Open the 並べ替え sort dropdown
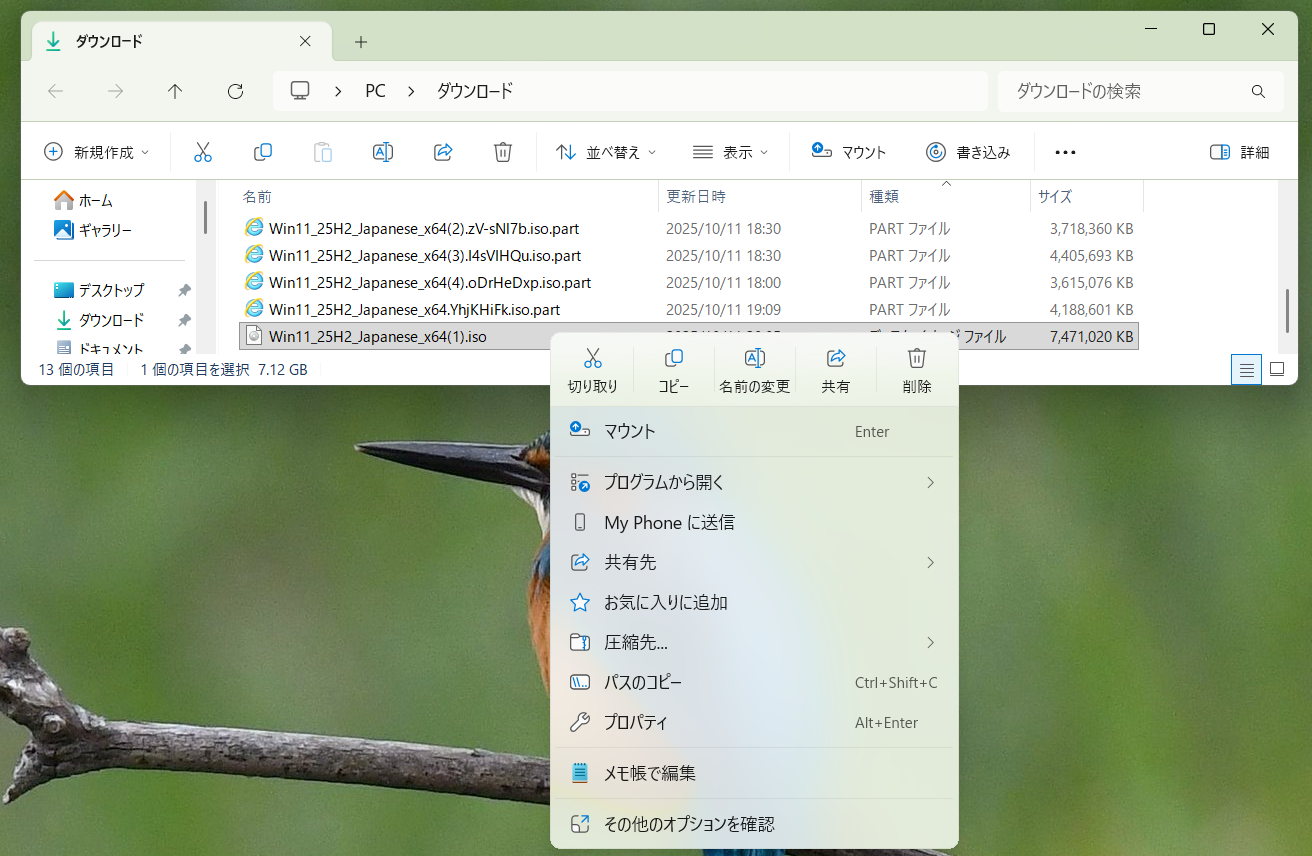 pos(605,151)
